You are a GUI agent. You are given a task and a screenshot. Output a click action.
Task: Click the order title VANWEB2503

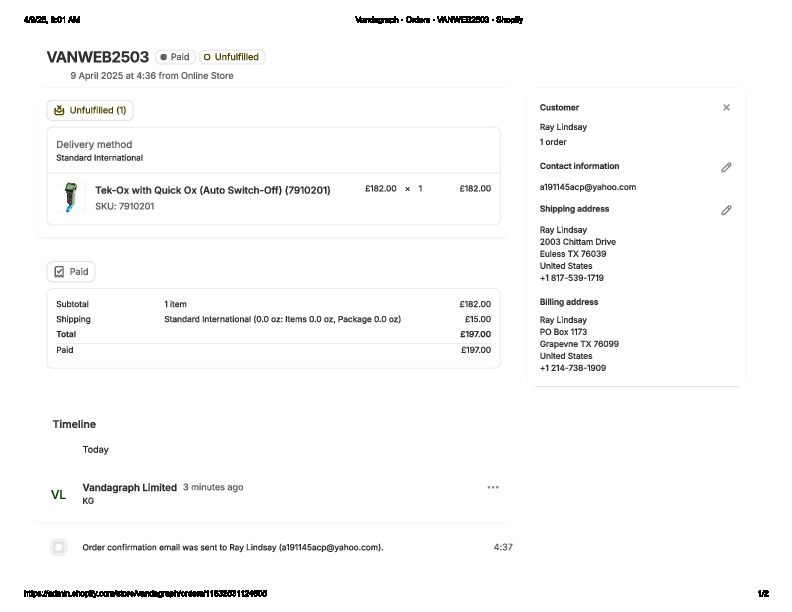click(97, 57)
